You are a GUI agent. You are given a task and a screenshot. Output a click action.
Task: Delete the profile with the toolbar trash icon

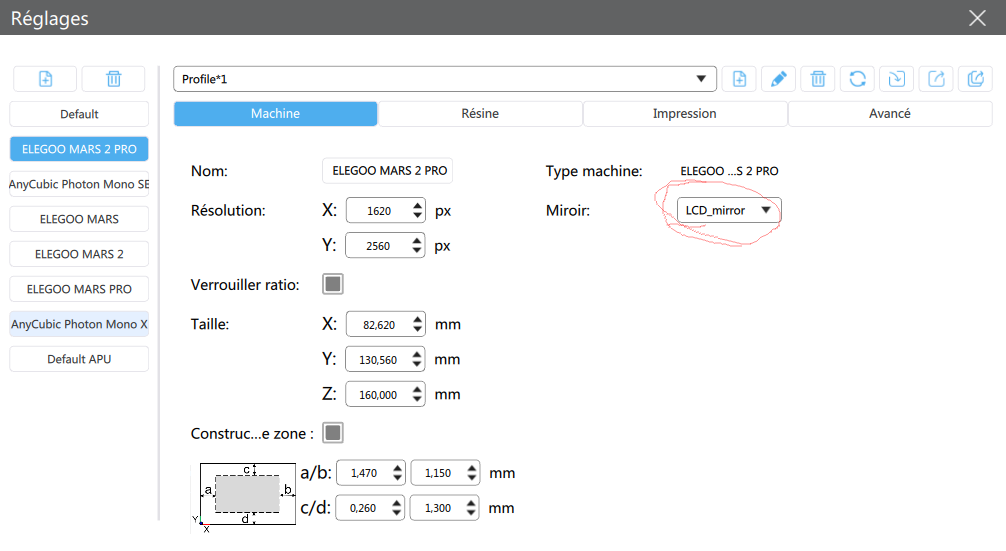point(818,79)
